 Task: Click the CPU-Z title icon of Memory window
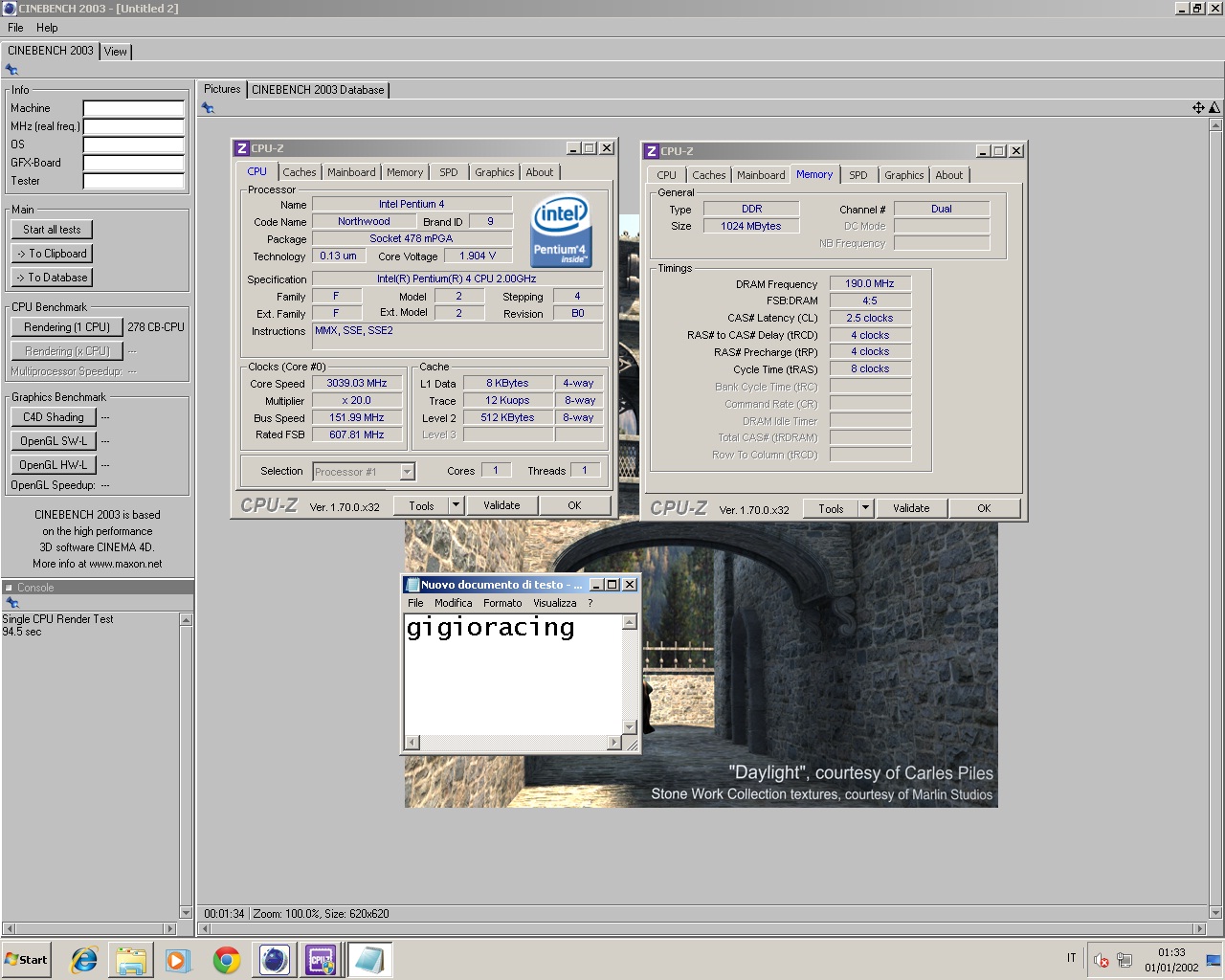coord(652,151)
